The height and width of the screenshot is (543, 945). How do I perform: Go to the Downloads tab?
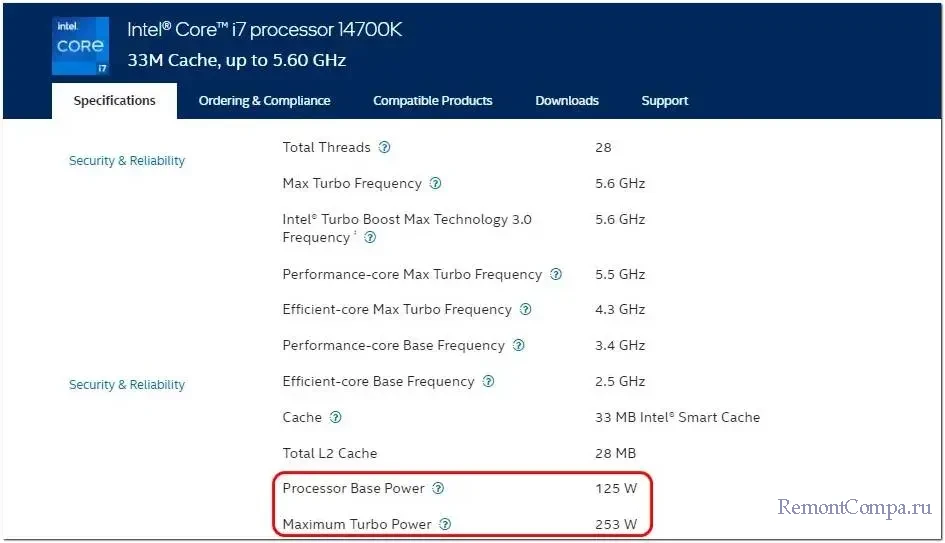tap(567, 101)
